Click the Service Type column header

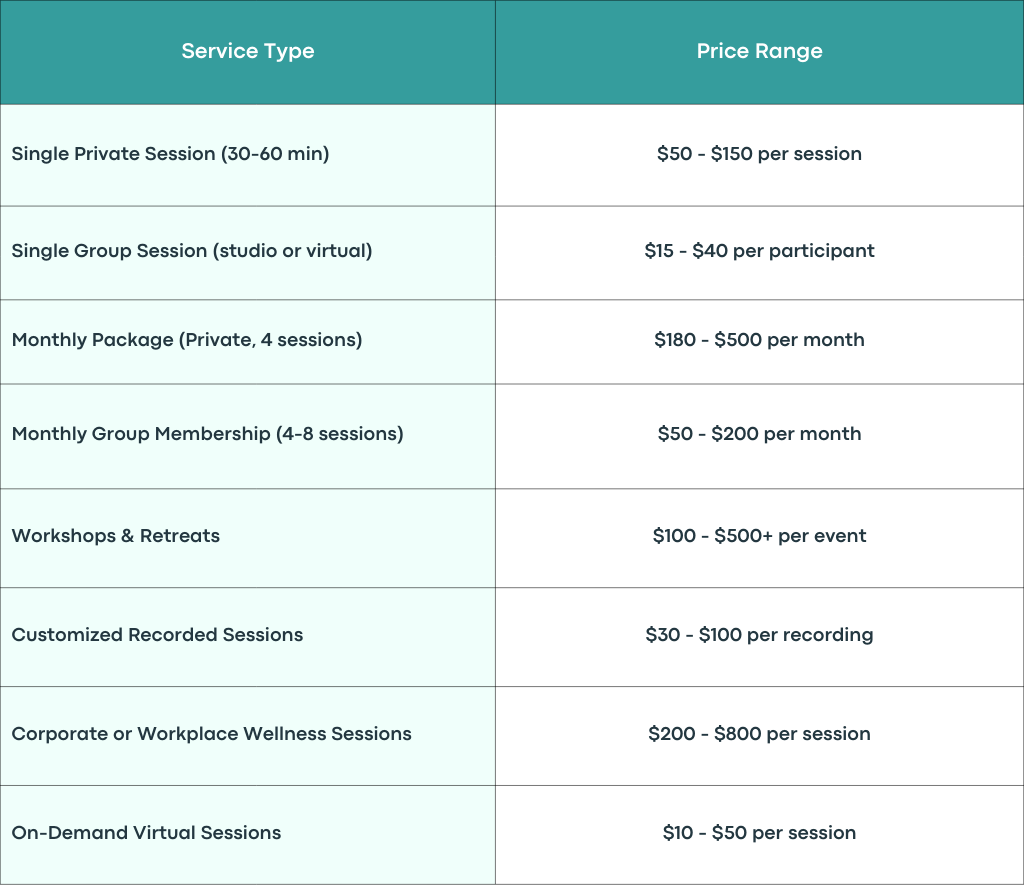pos(248,52)
